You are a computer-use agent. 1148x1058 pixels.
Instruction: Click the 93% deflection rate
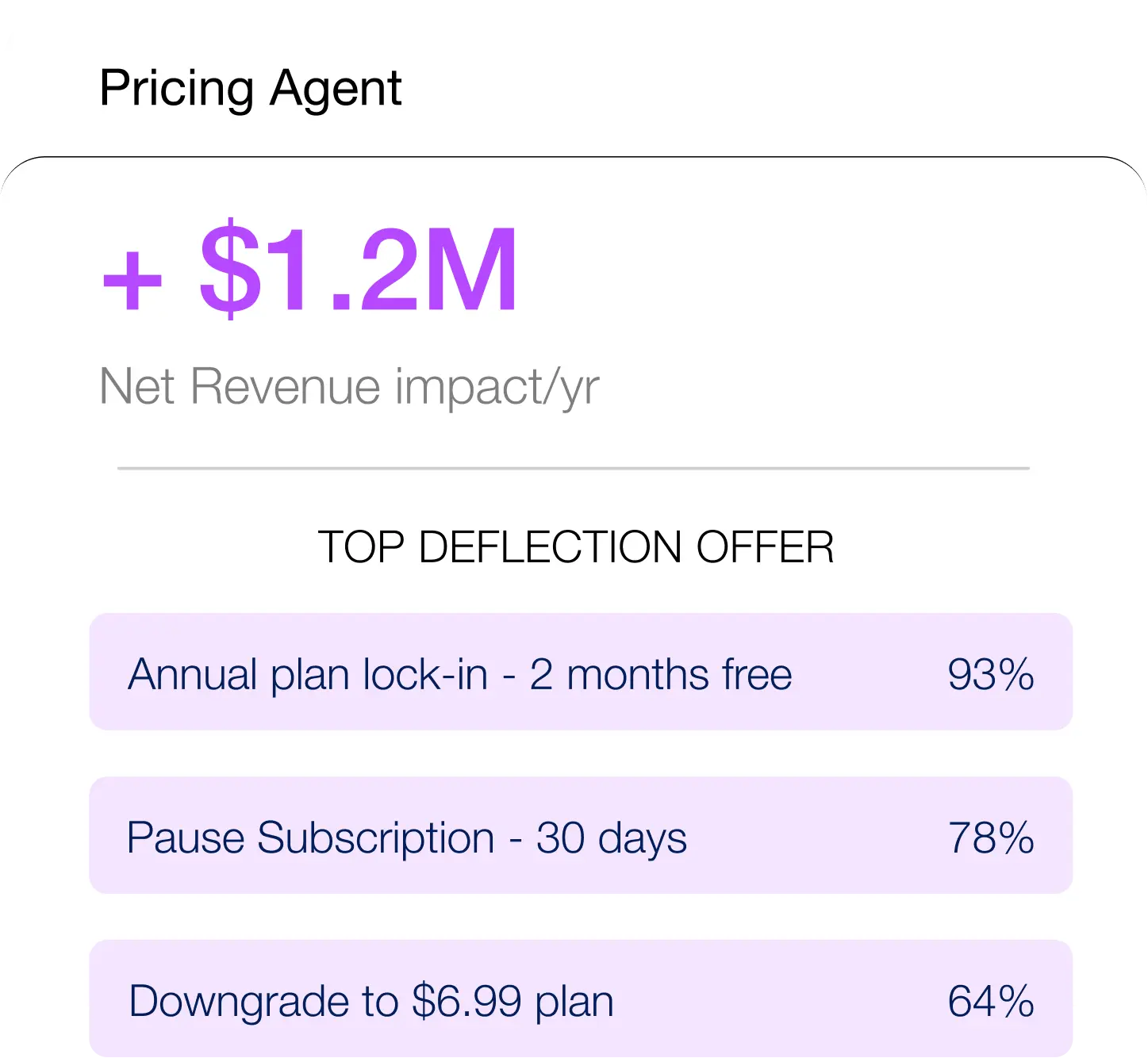click(991, 674)
